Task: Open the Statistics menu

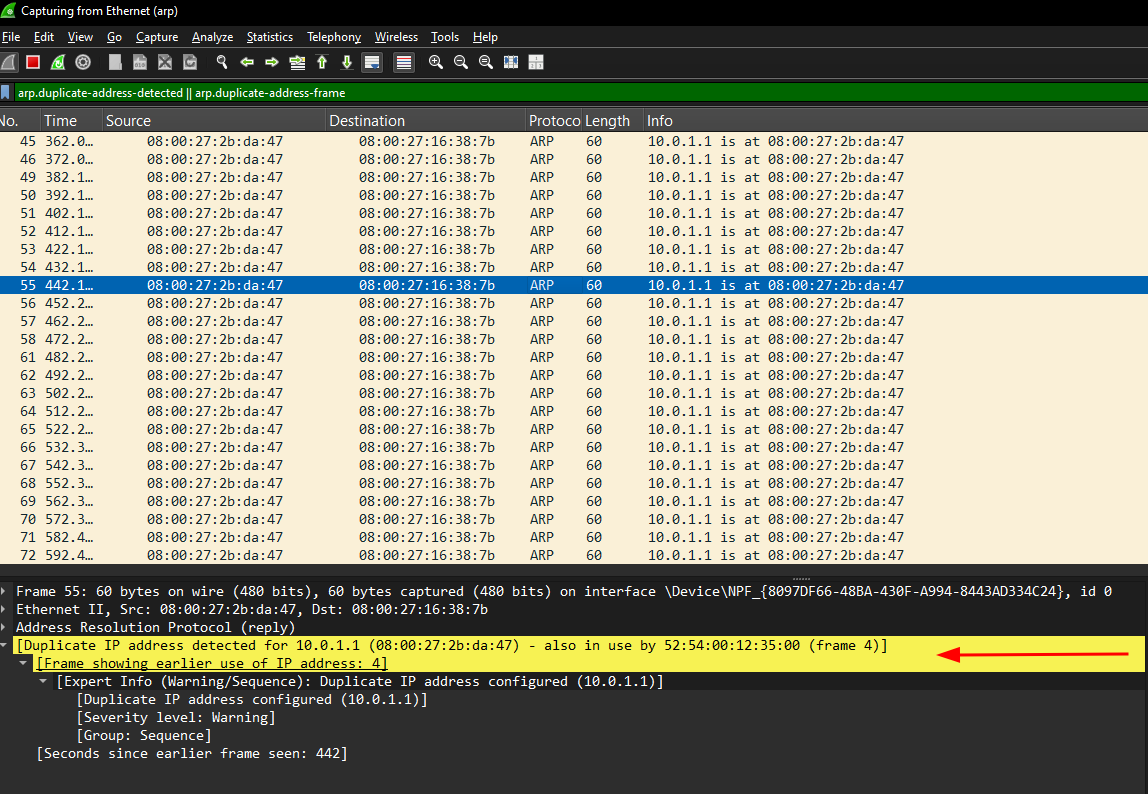Action: [269, 37]
